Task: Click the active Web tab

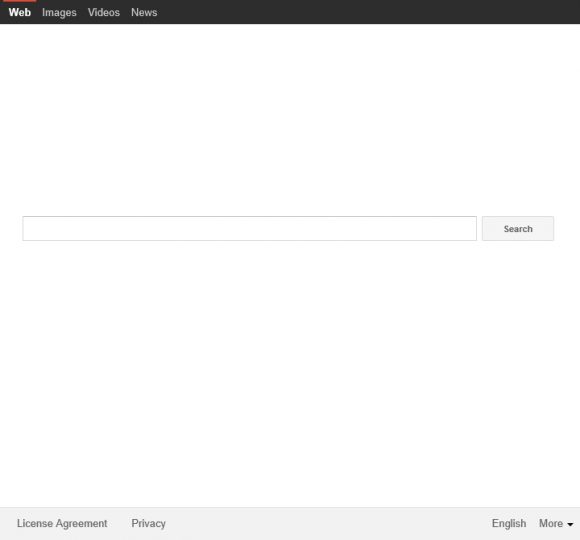Action: click(20, 13)
